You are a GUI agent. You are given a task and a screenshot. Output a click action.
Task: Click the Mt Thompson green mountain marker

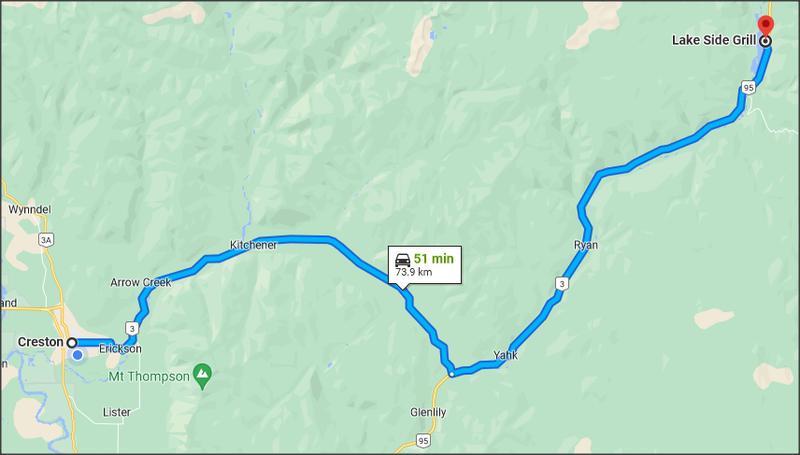pos(203,377)
